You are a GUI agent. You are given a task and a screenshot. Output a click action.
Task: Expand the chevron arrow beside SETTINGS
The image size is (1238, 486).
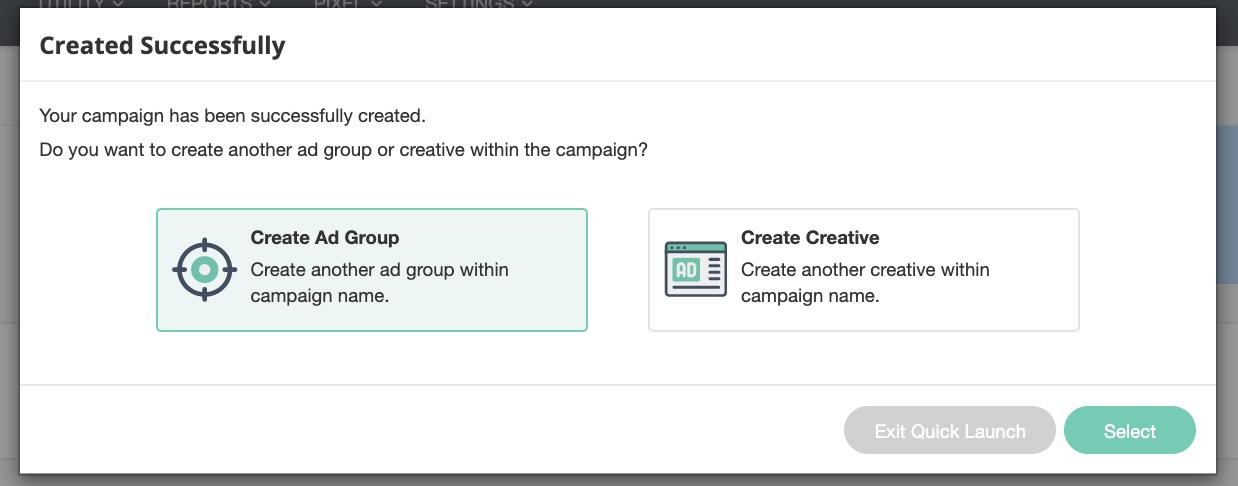click(x=526, y=4)
